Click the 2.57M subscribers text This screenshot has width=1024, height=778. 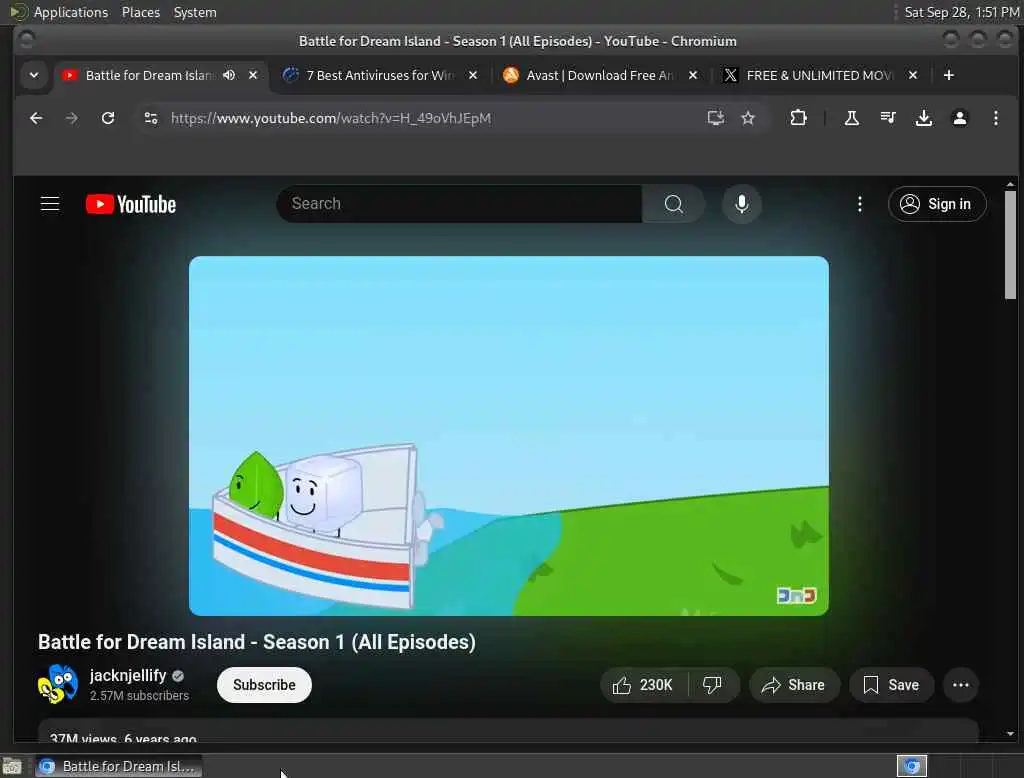coord(139,696)
